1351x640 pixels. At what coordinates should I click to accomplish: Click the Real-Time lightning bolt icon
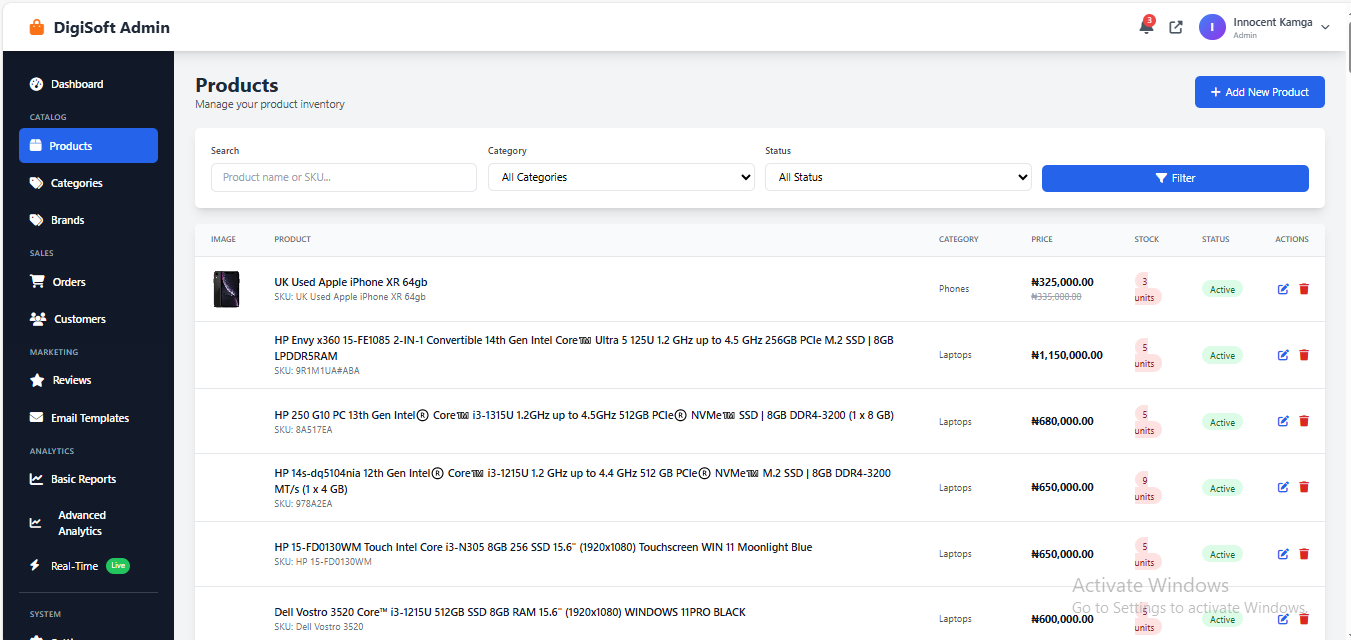click(x=35, y=566)
